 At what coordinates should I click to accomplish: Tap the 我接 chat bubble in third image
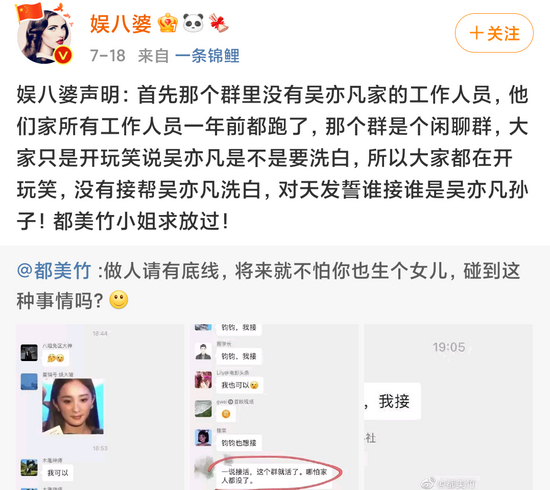393,401
